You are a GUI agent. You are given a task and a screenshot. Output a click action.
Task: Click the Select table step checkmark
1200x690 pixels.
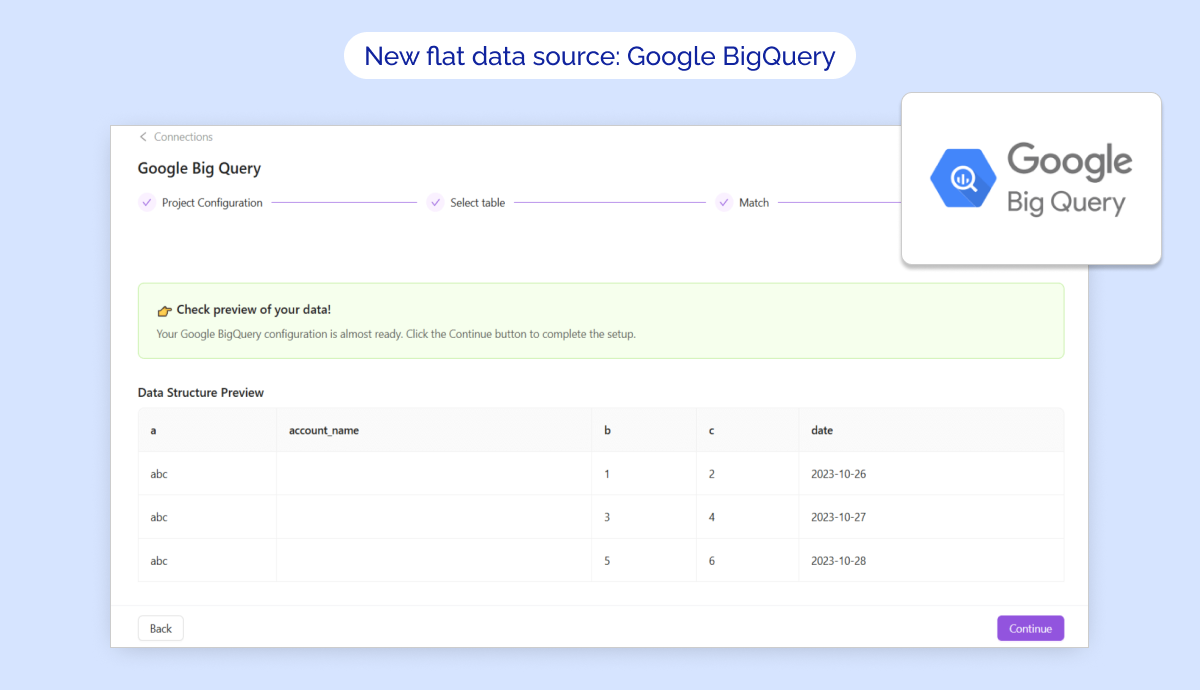(x=435, y=203)
